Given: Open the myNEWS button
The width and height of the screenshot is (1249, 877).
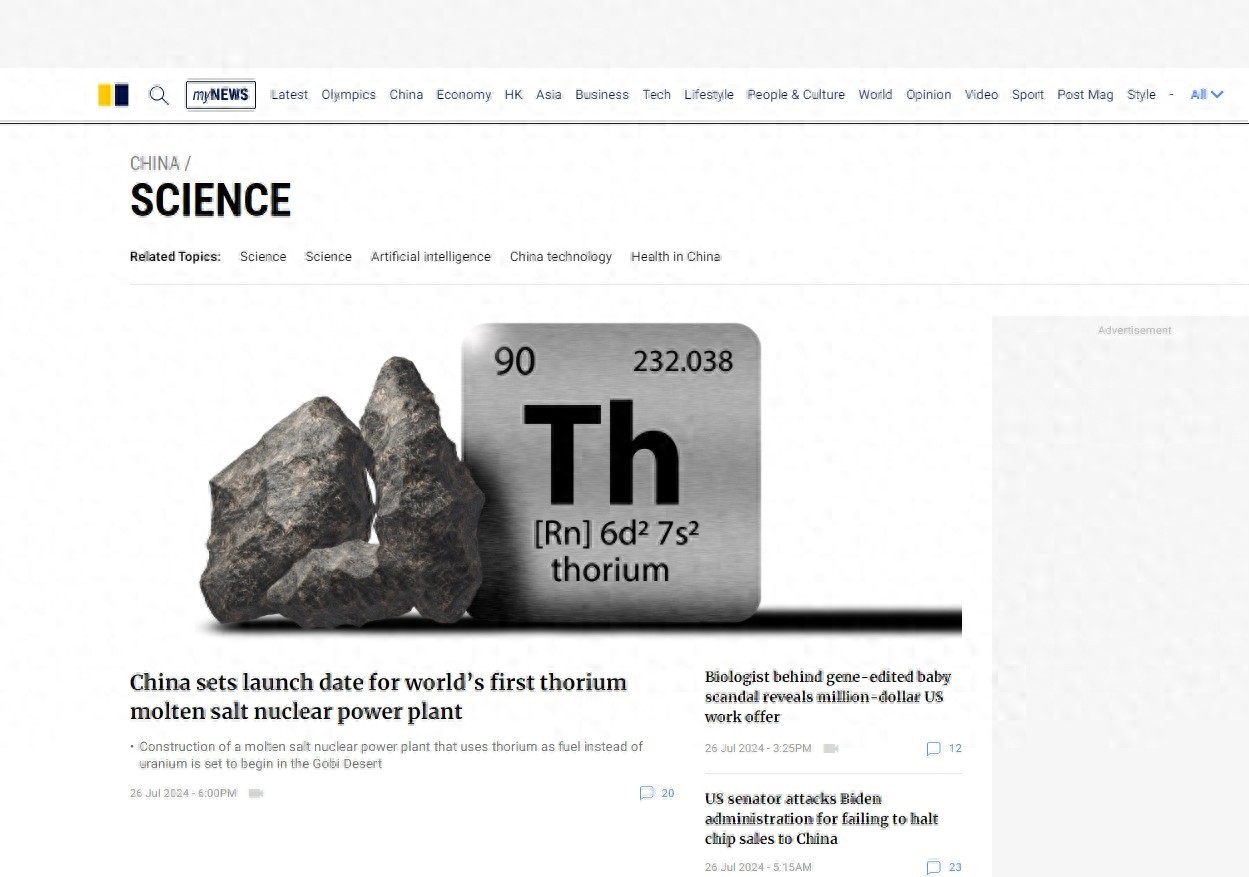Looking at the screenshot, I should tap(221, 95).
